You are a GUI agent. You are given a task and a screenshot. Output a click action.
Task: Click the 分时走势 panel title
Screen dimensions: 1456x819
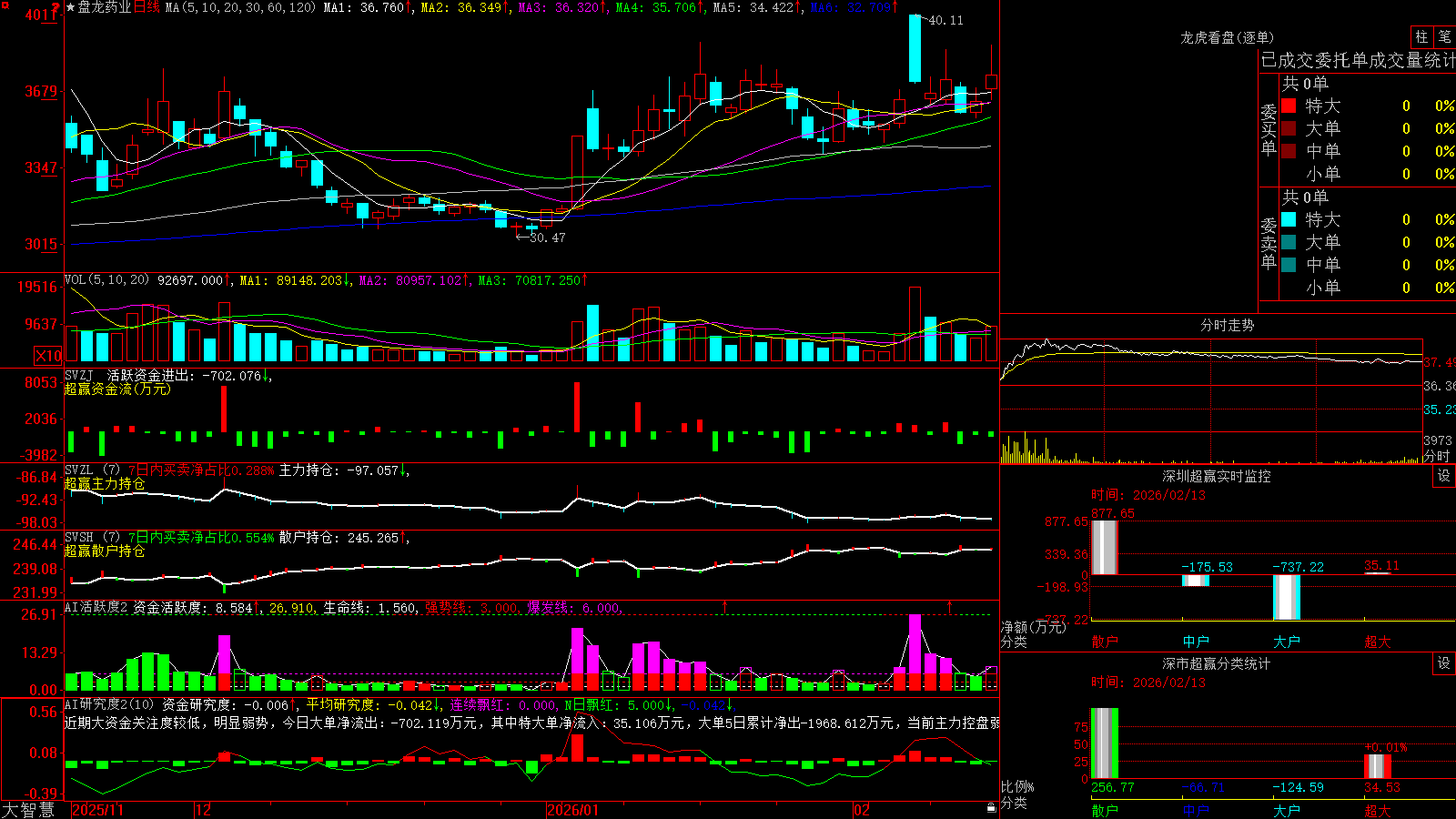pos(1227,325)
